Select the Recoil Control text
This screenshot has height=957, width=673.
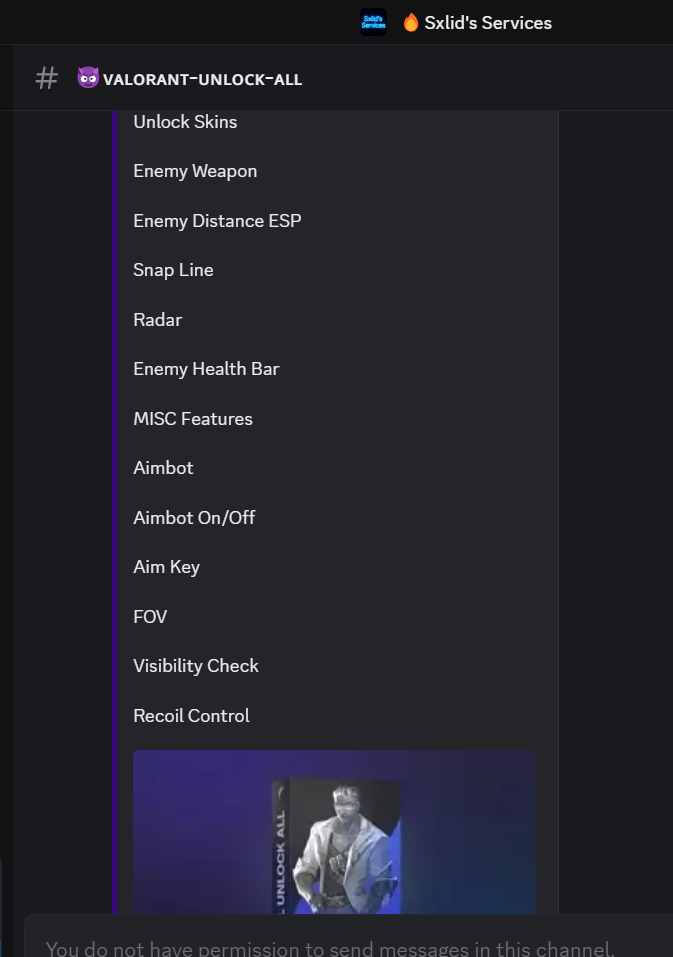pos(192,715)
